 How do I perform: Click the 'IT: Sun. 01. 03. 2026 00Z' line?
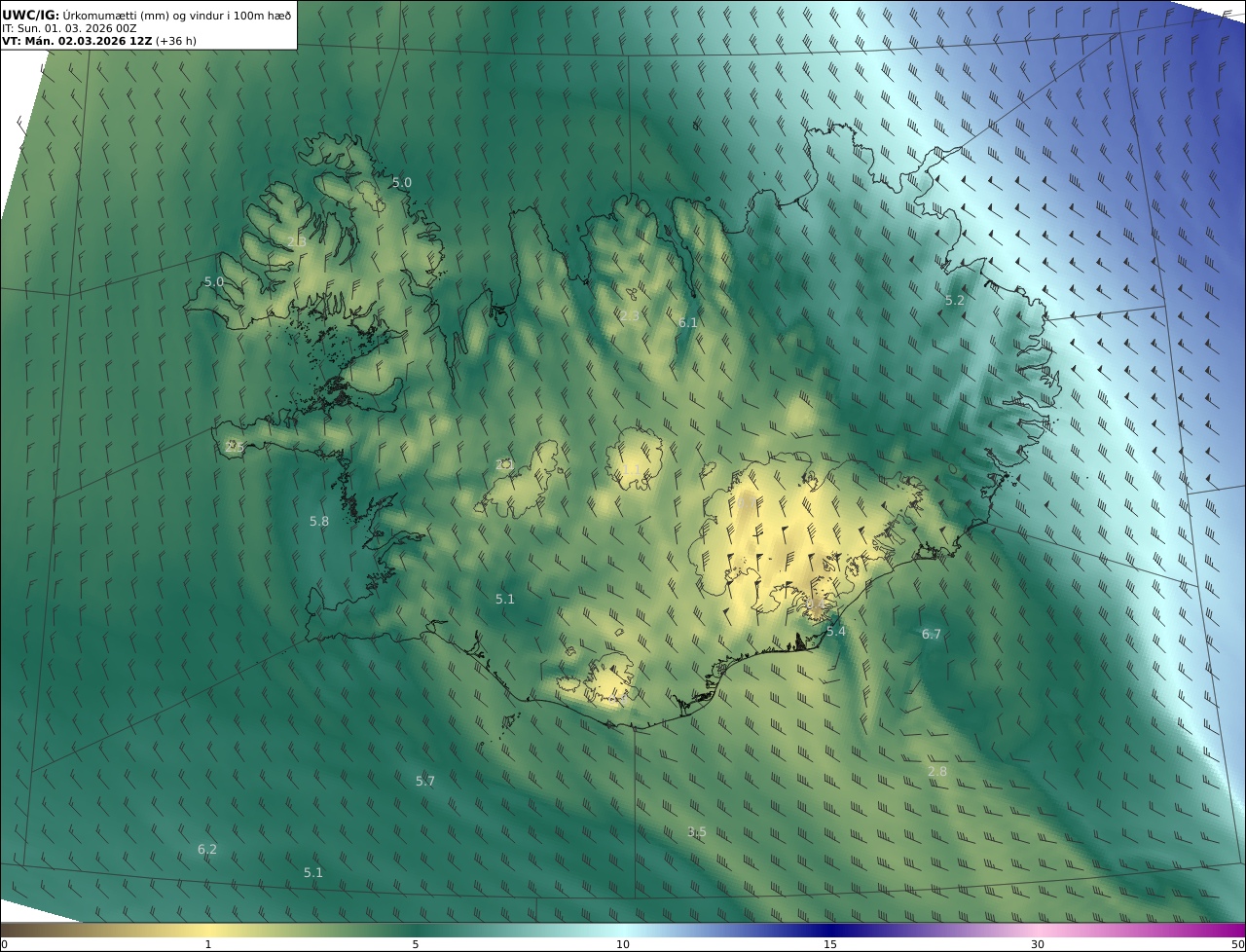(x=69, y=28)
